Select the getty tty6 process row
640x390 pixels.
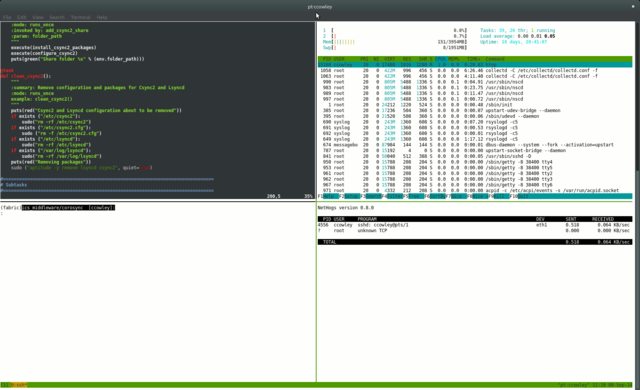[475, 185]
